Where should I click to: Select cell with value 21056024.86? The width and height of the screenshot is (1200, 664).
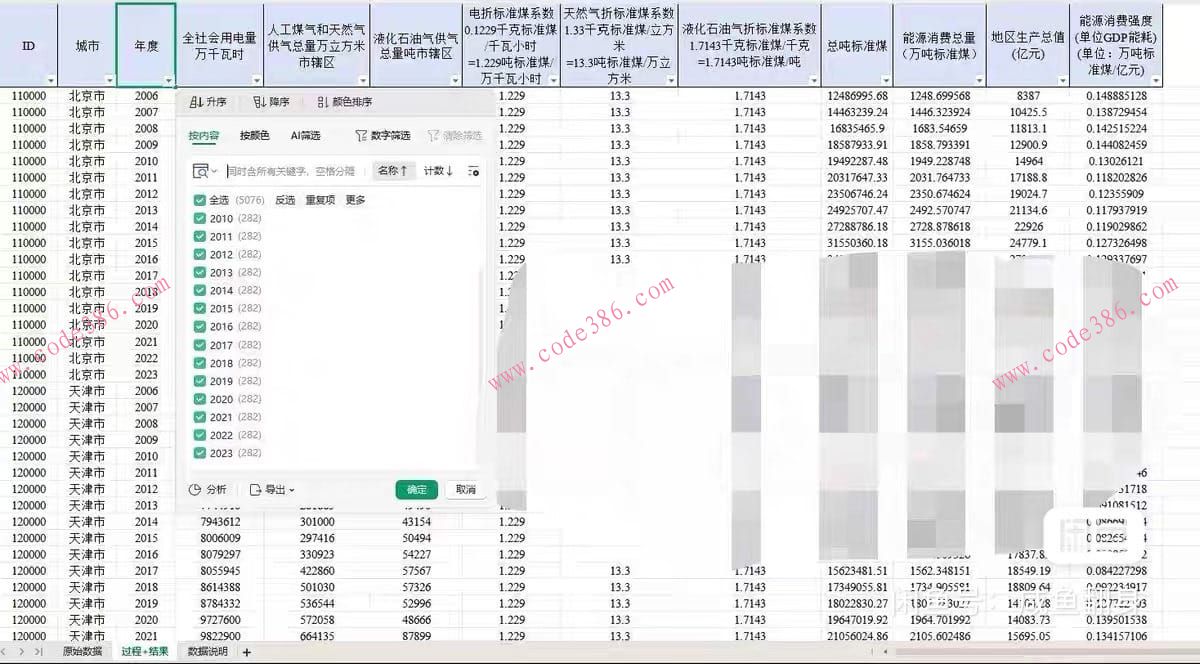(857, 636)
